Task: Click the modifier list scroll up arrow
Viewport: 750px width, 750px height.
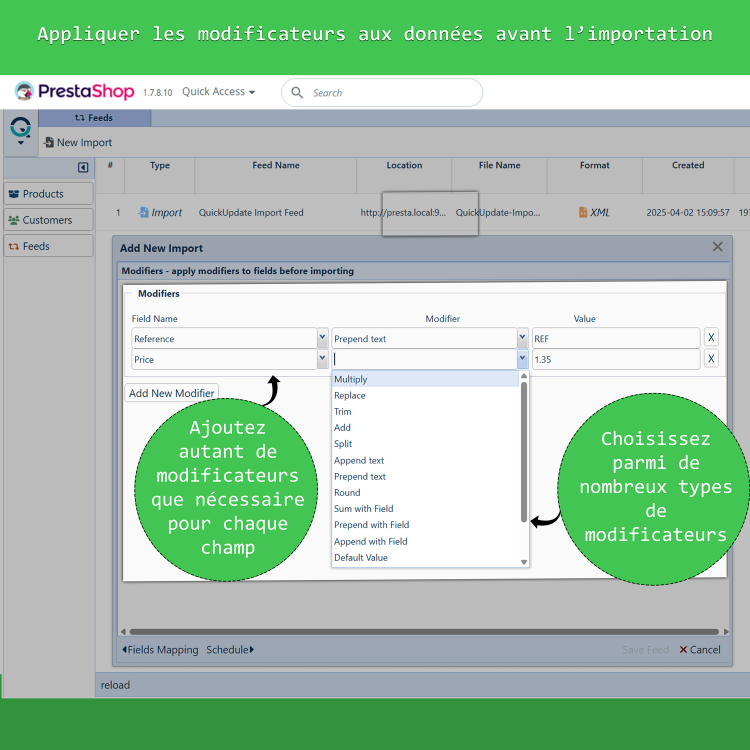Action: pos(524,376)
